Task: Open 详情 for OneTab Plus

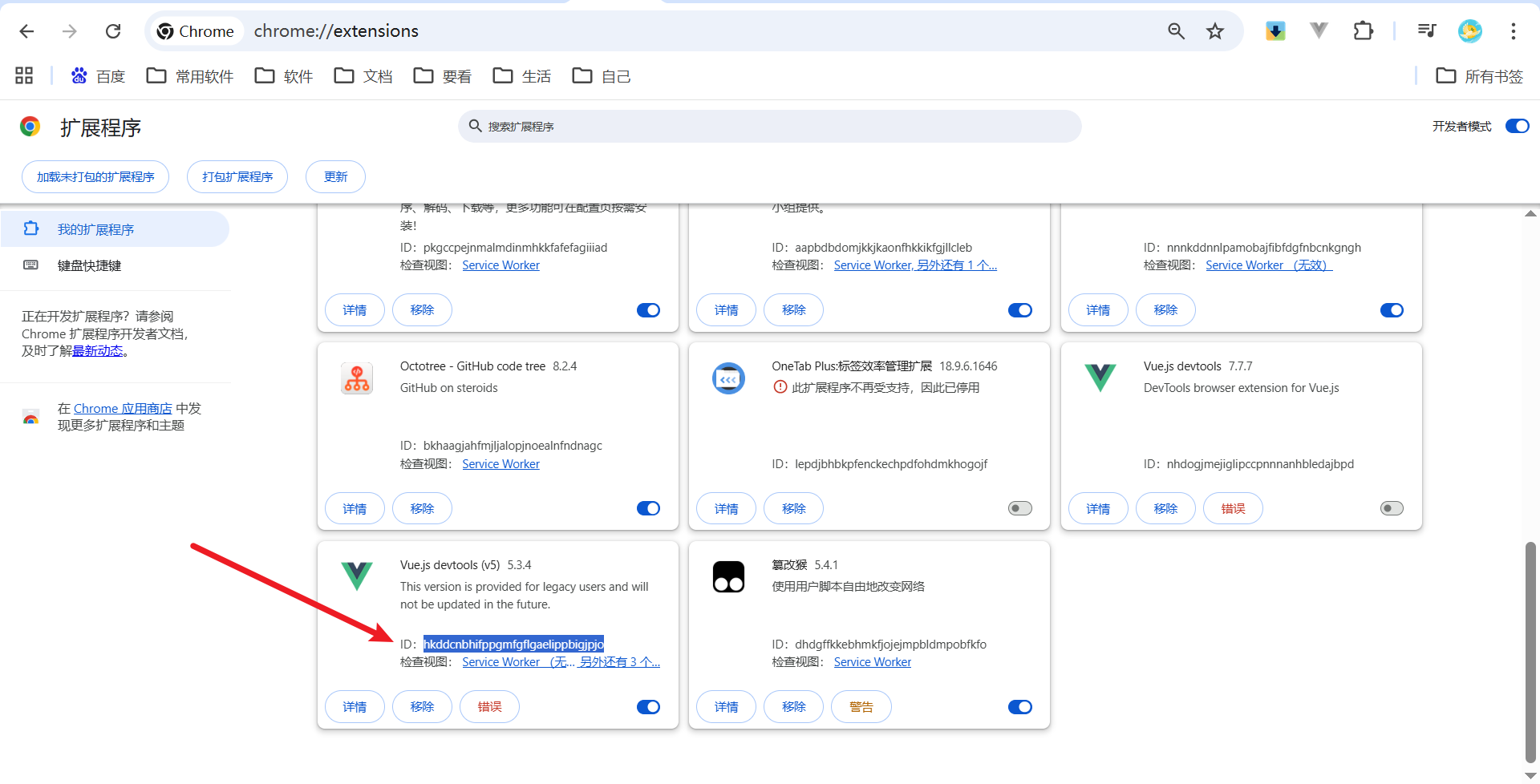Action: [x=726, y=508]
